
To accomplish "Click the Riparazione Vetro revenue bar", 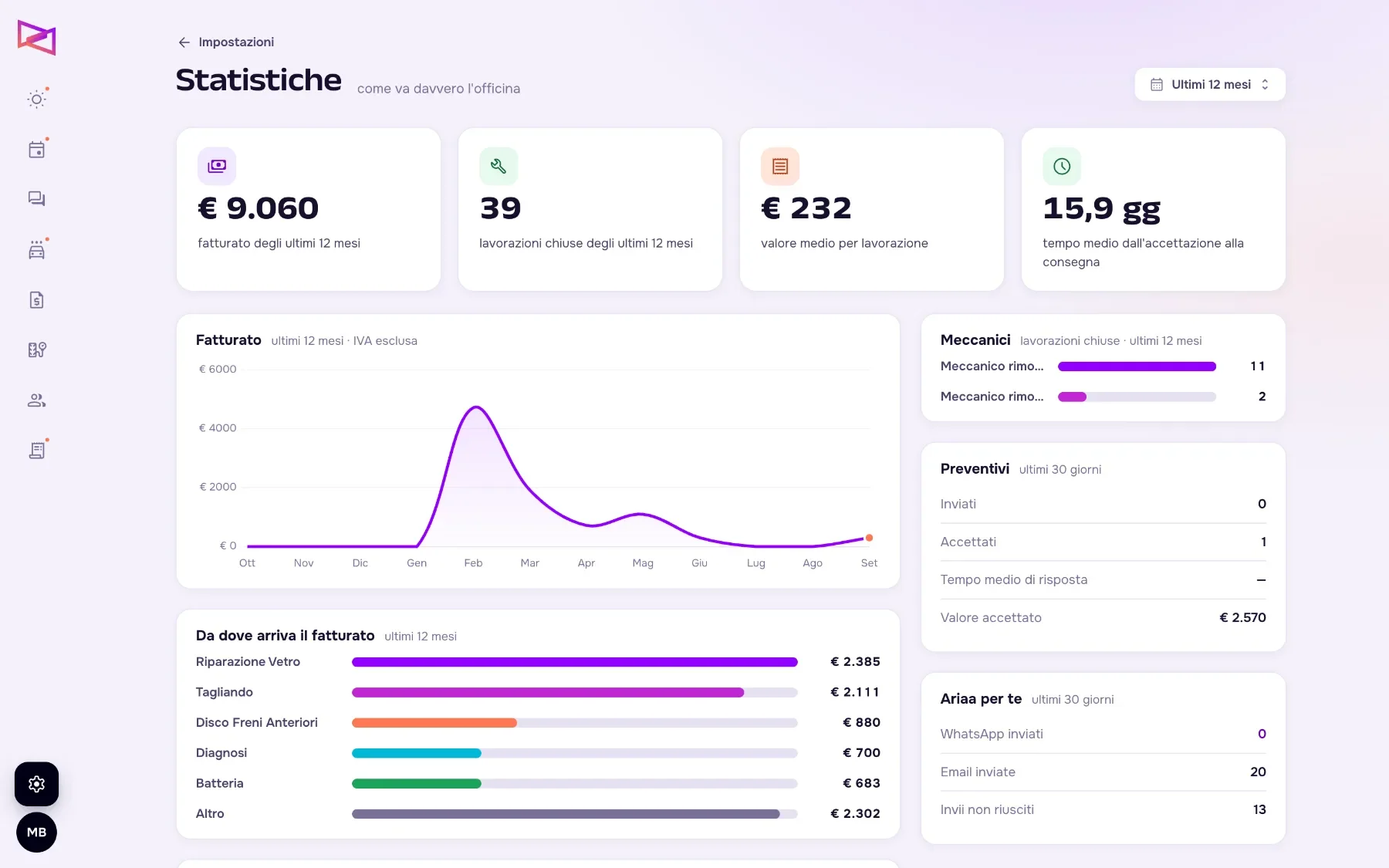I will point(574,662).
